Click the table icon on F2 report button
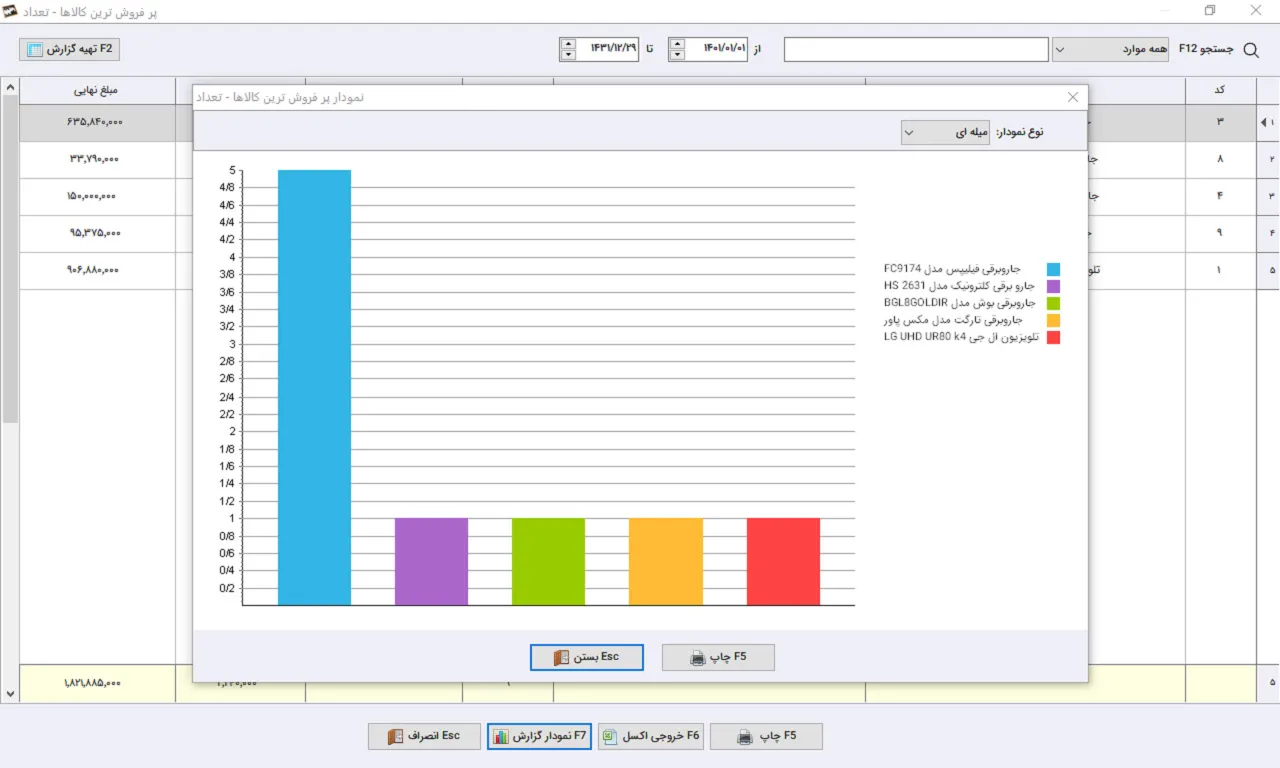Screen dimensions: 1280x768 [35, 49]
